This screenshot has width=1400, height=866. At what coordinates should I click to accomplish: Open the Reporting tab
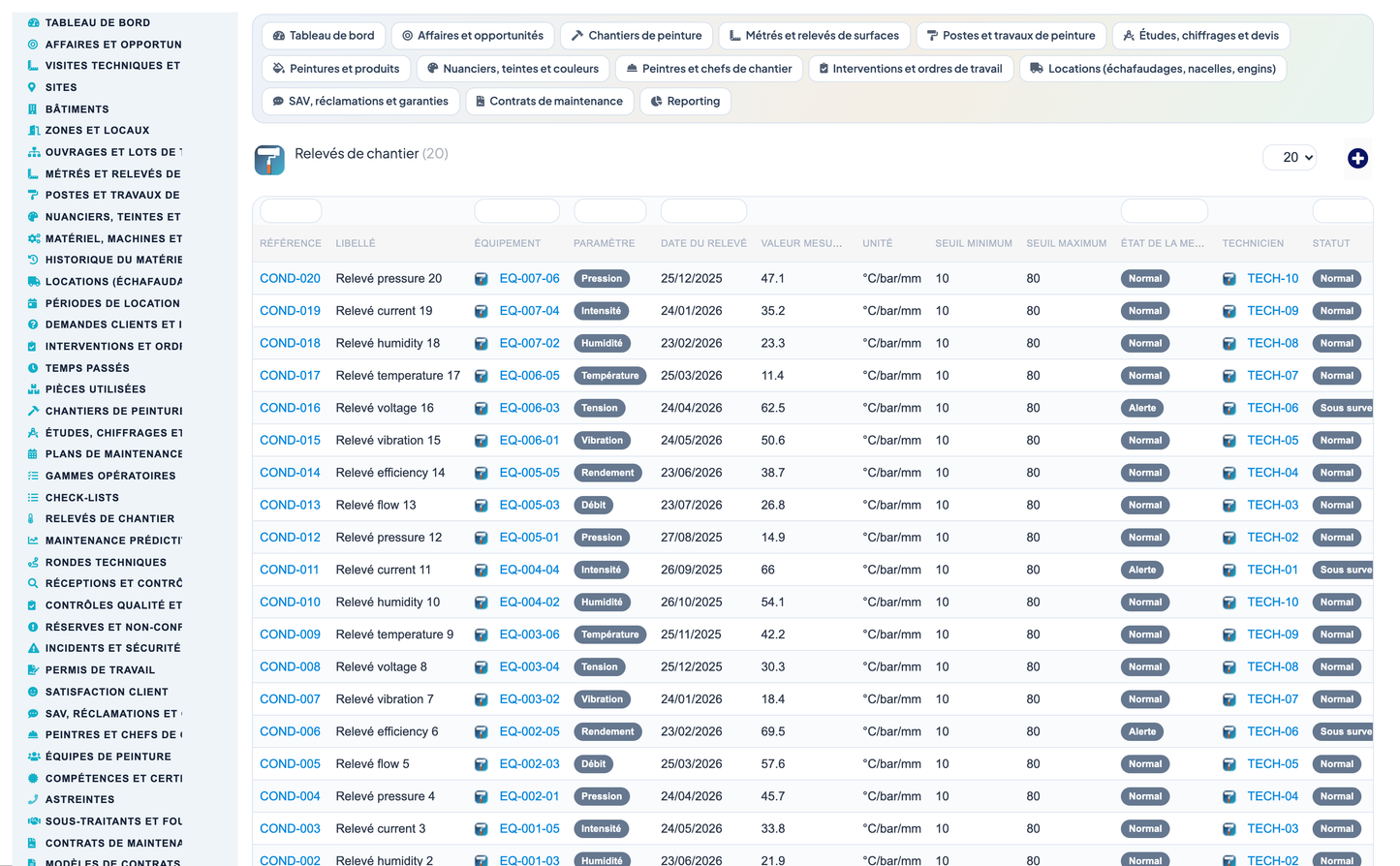click(685, 102)
